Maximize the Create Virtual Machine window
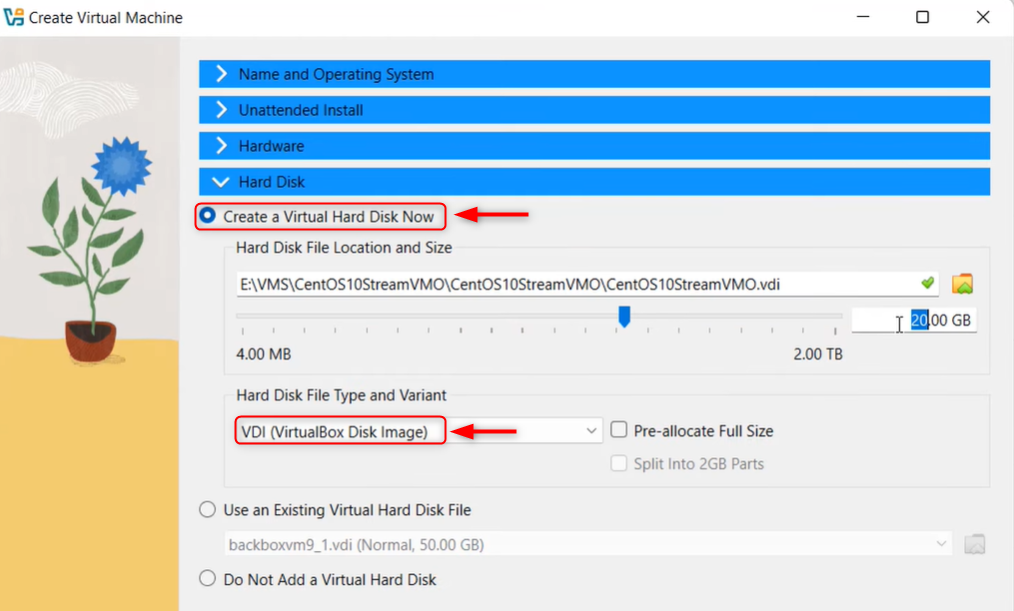Image resolution: width=1014 pixels, height=611 pixels. 922,17
